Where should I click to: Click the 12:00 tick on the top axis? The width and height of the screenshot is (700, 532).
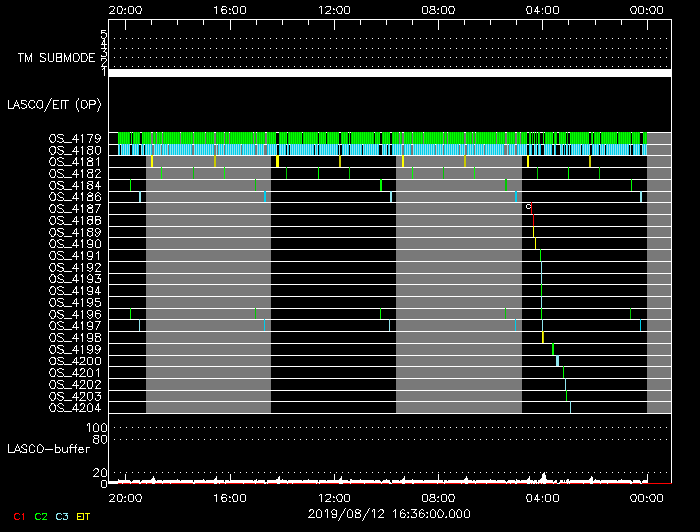pos(333,9)
